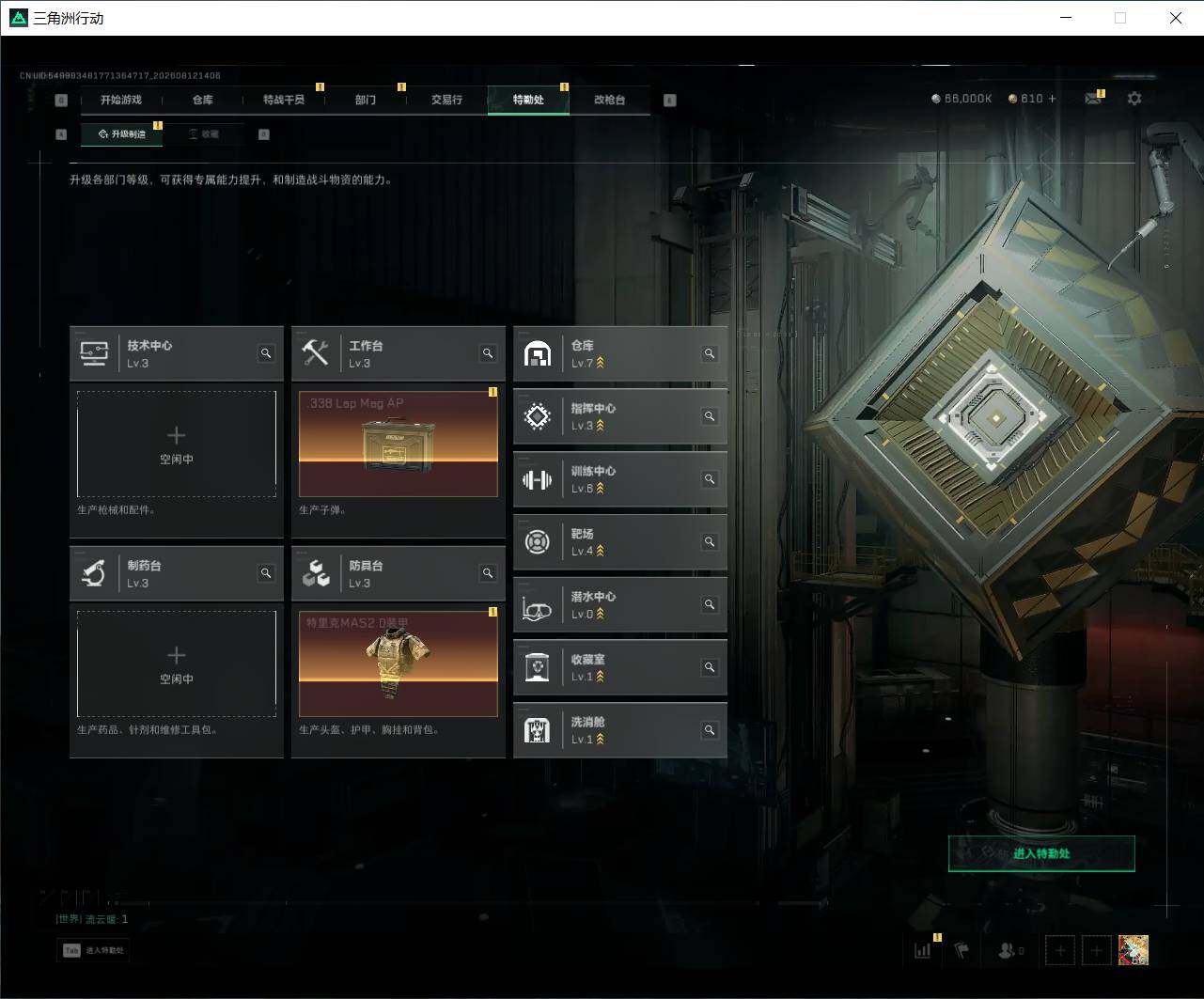Click the 世界 chat message line
The width and height of the screenshot is (1204, 999).
click(x=92, y=919)
